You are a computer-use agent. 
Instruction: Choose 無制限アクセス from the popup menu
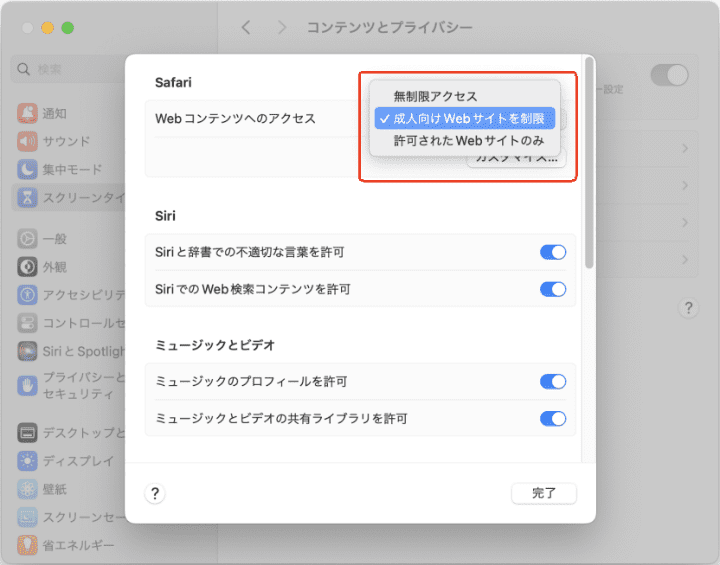coord(465,96)
